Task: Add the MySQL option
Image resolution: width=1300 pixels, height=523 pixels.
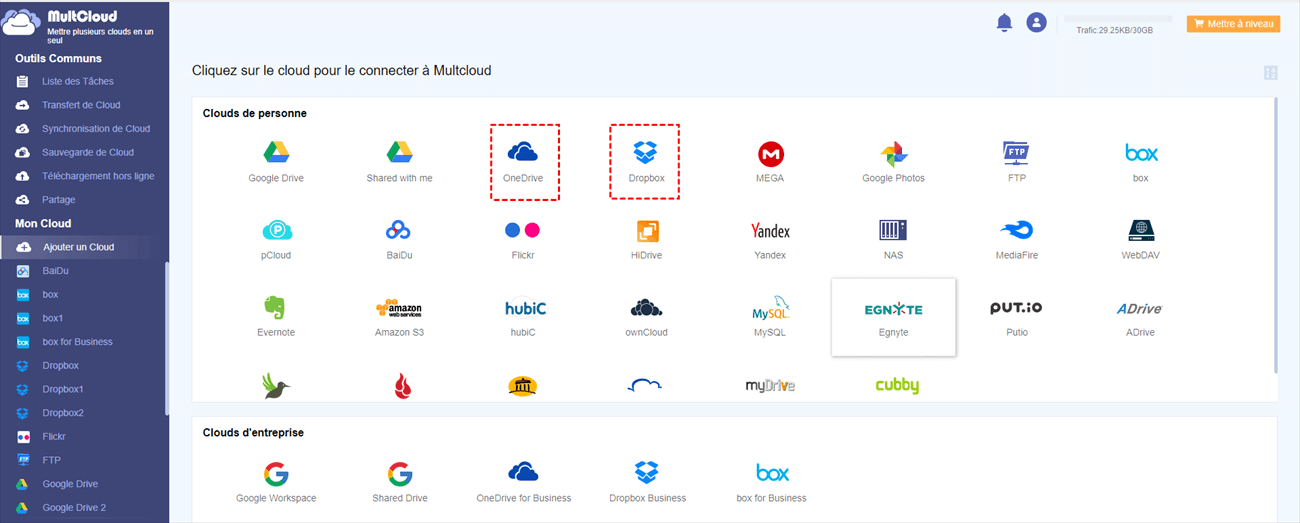Action: tap(770, 316)
